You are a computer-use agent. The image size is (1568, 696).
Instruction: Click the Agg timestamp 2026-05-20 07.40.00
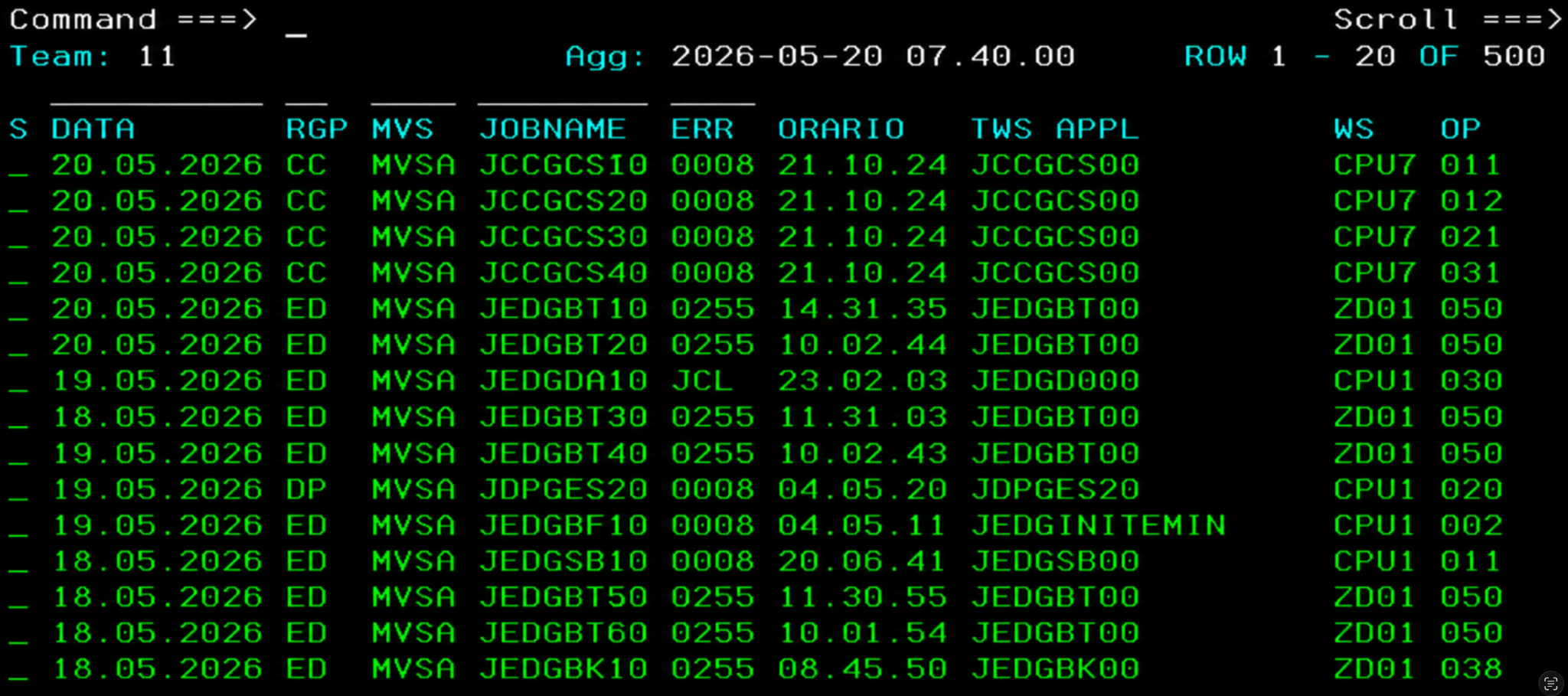point(873,57)
